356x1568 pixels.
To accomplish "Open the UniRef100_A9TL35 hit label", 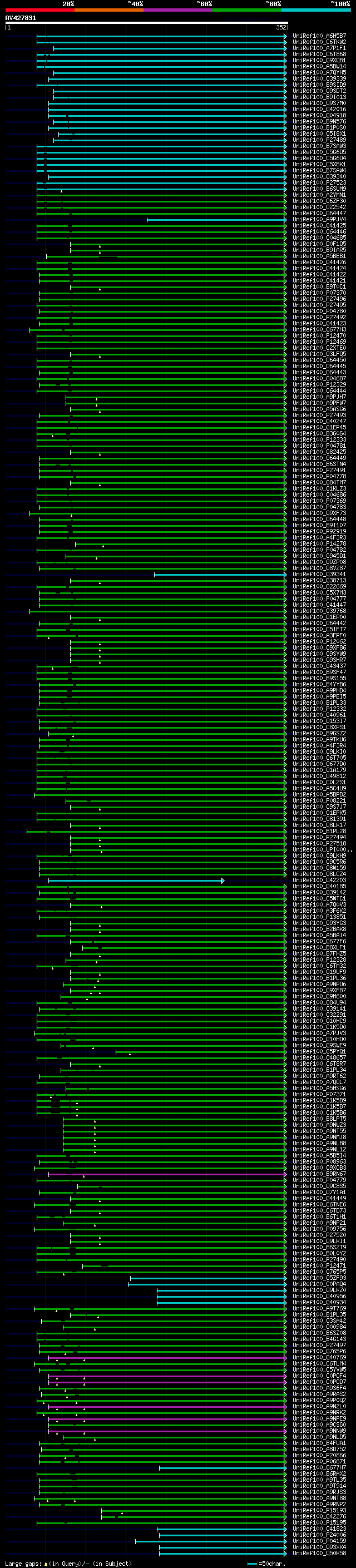I will coord(319,1480).
